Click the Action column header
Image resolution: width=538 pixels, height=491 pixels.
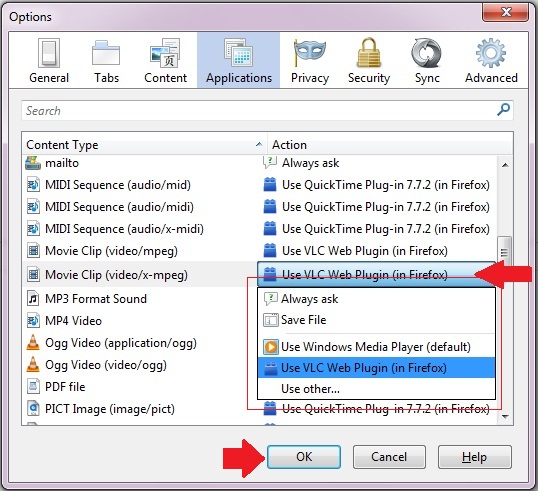(x=390, y=144)
